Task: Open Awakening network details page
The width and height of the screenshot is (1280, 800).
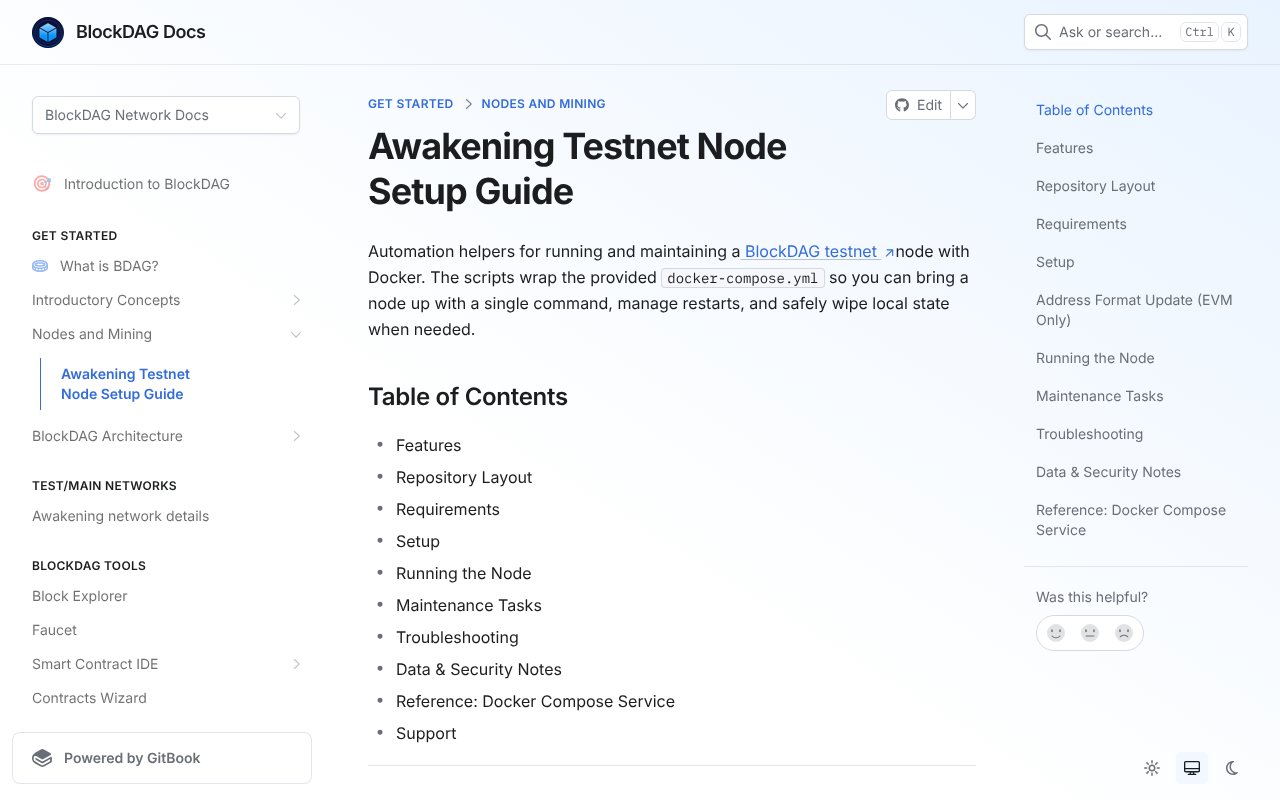Action: pos(120,516)
